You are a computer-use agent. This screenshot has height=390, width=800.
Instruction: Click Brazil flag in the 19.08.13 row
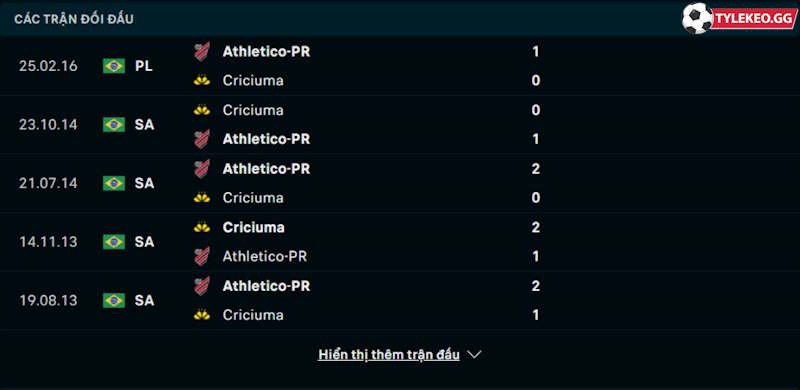[x=114, y=300]
